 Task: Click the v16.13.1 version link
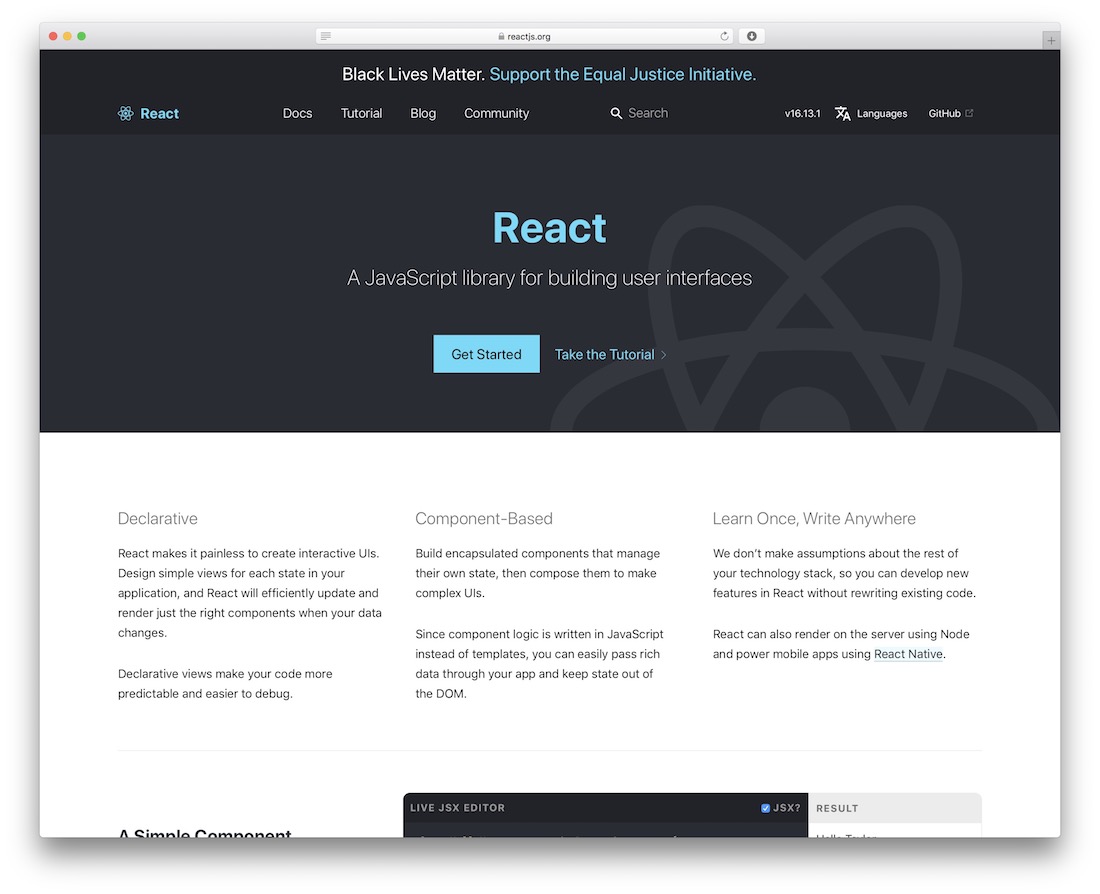(802, 113)
